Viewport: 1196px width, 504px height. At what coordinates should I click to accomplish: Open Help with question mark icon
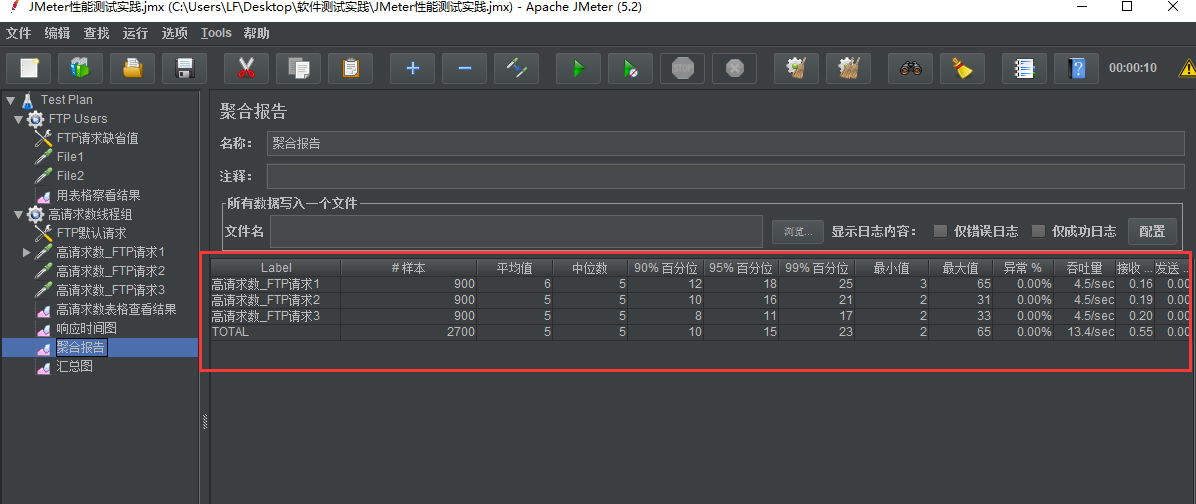coord(1076,68)
